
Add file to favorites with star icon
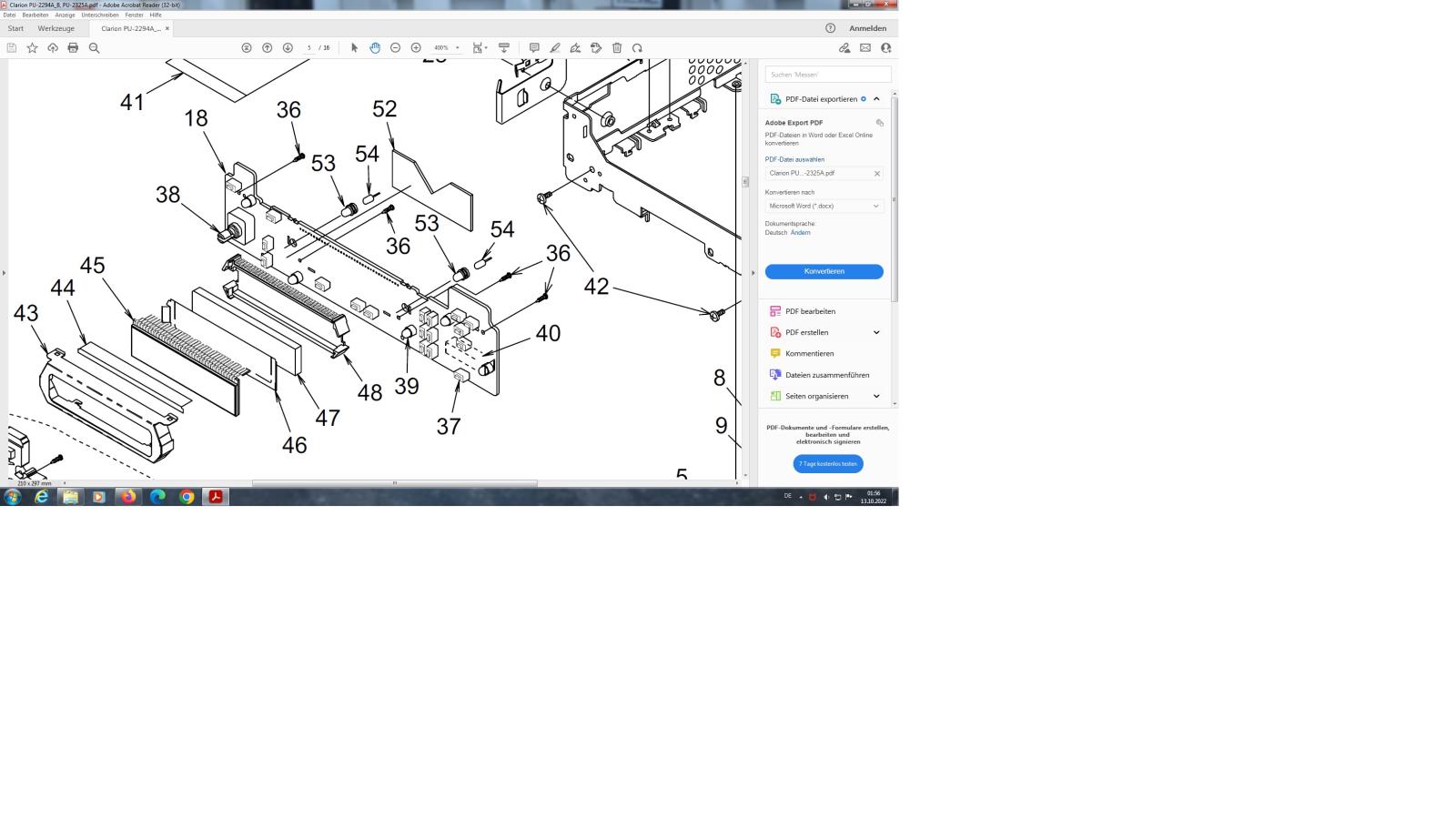coord(33,47)
